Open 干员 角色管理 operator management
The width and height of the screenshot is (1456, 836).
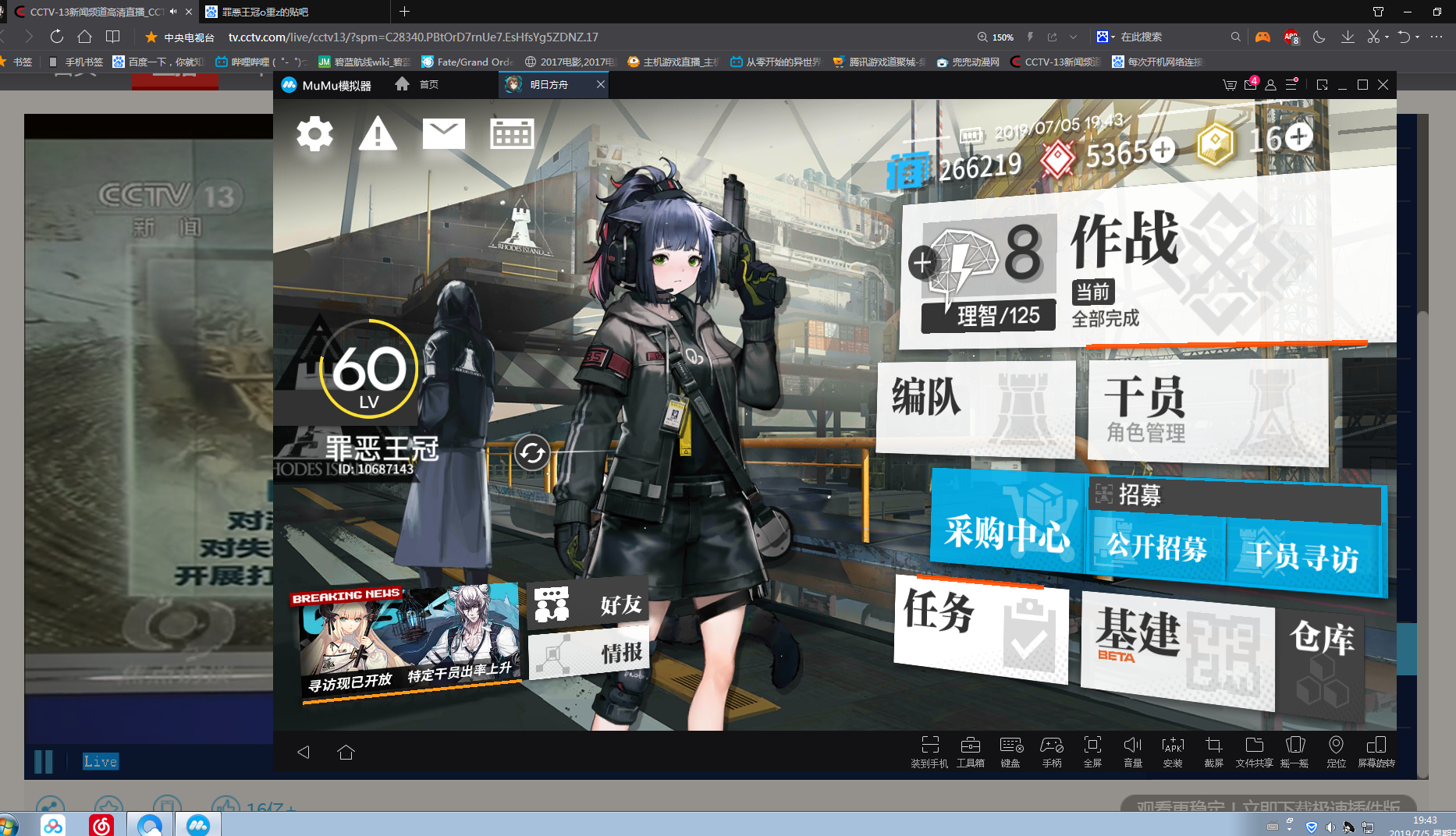click(1208, 413)
